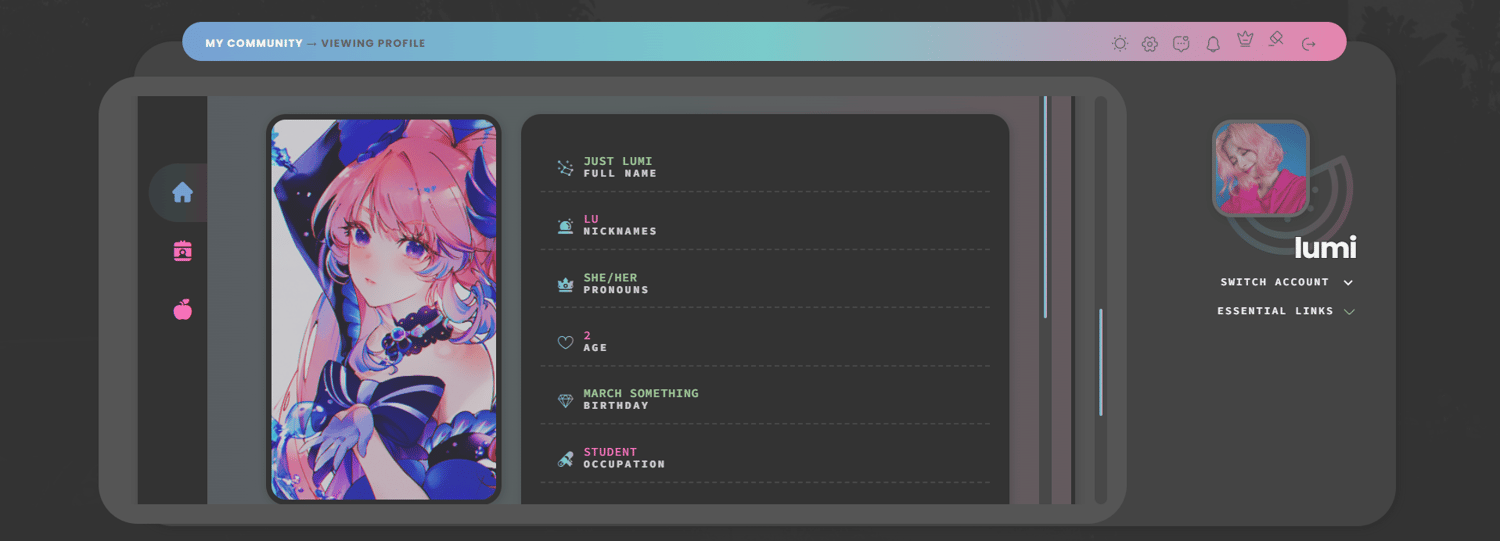1500x541 pixels.
Task: Click lumi's avatar thumbnail on the right
Action: [1261, 168]
